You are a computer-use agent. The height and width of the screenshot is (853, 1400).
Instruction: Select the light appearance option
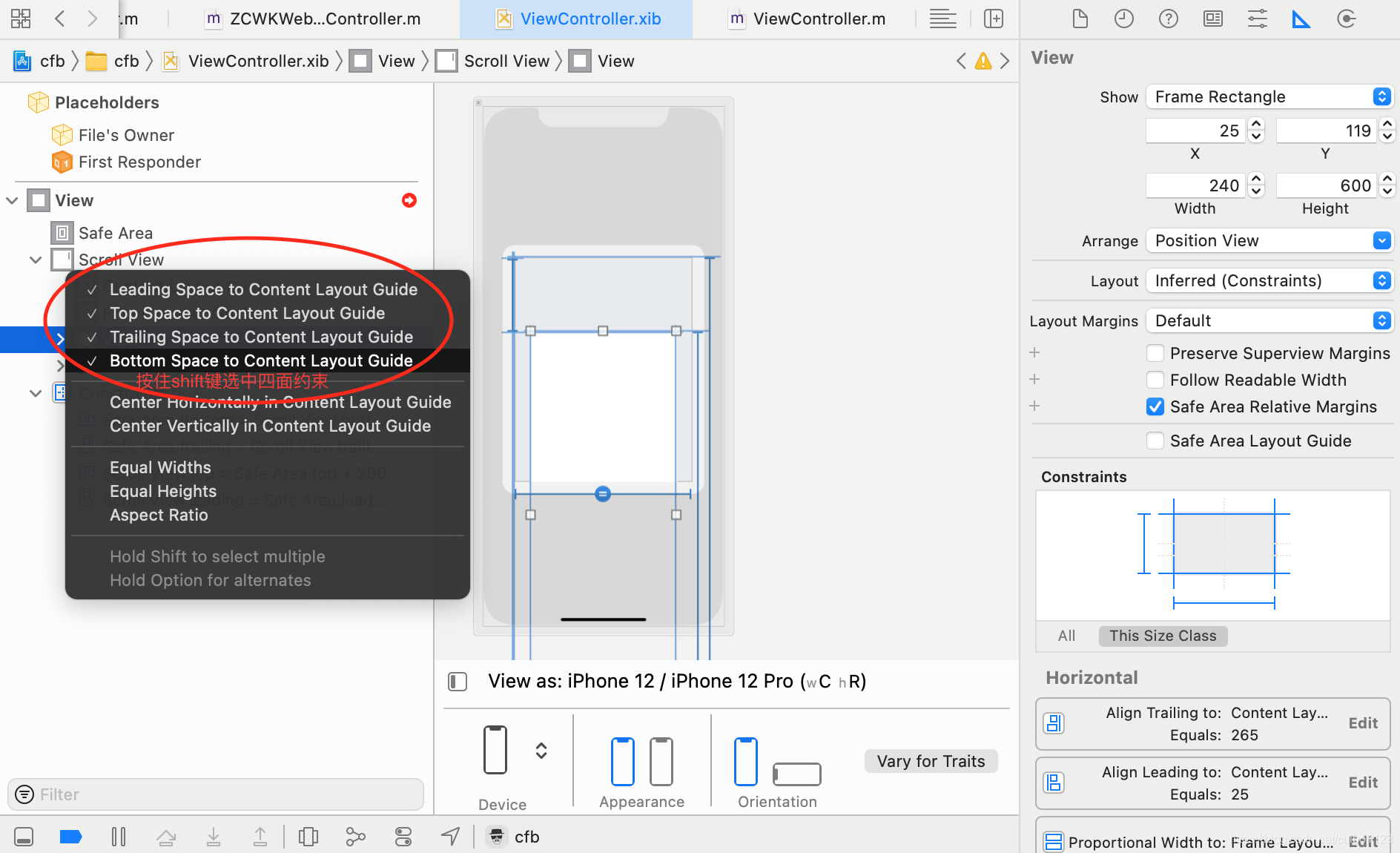coord(623,761)
